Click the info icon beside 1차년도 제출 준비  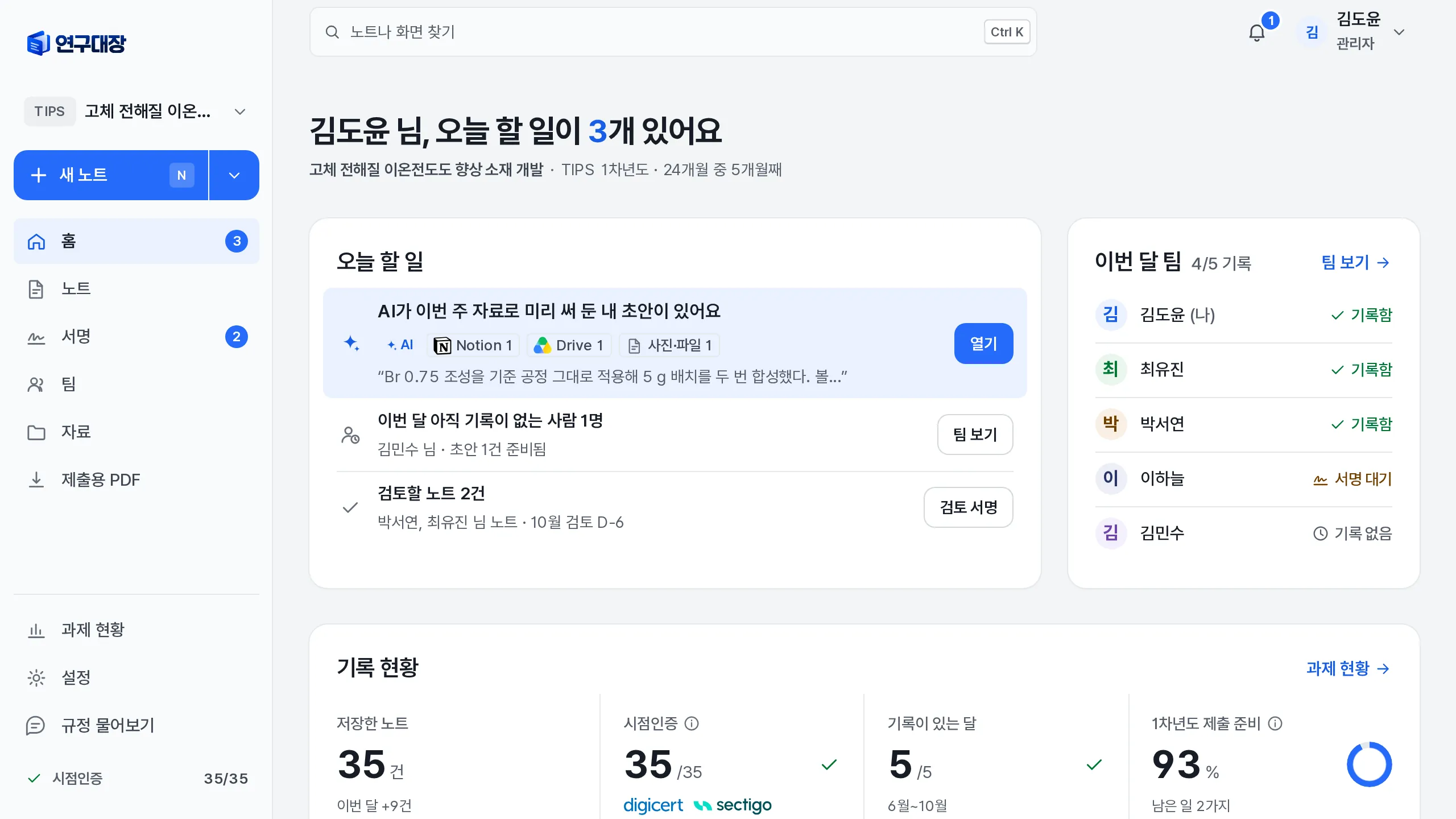pyautogui.click(x=1276, y=723)
